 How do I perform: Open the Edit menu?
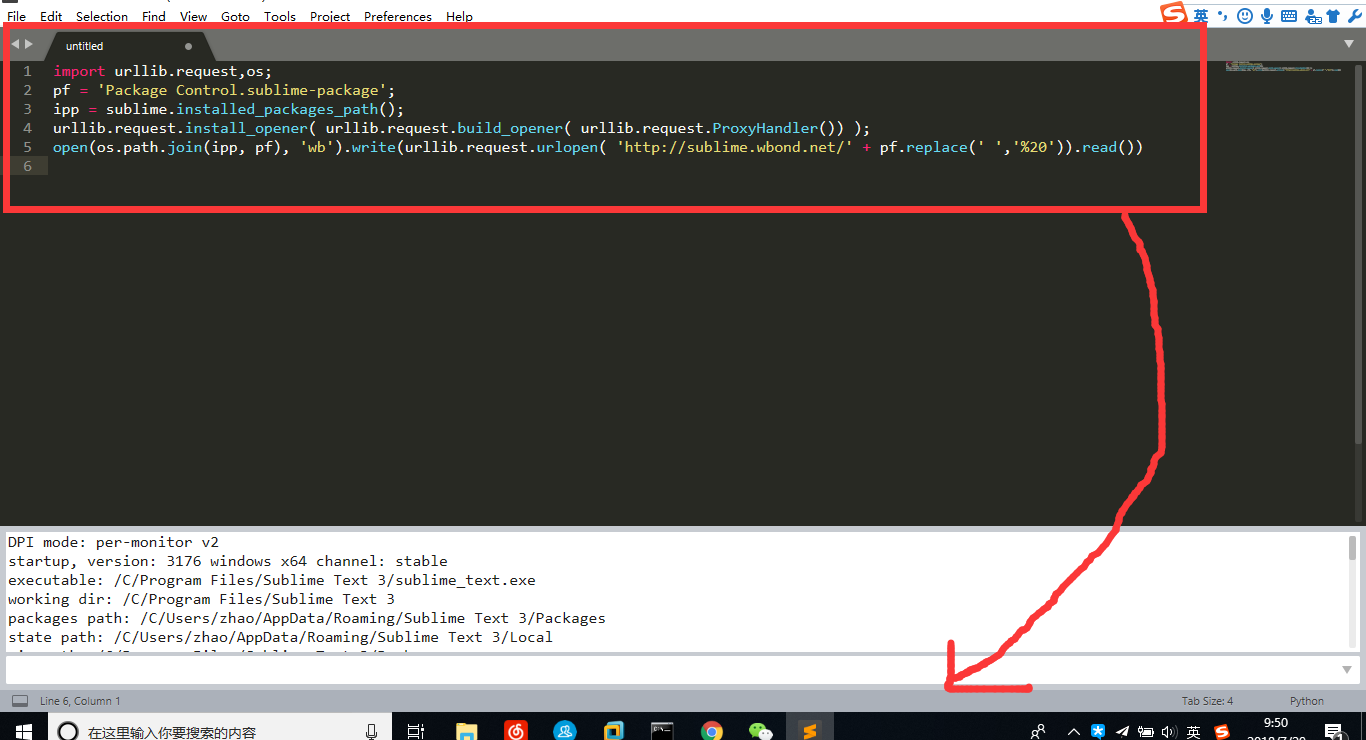51,16
